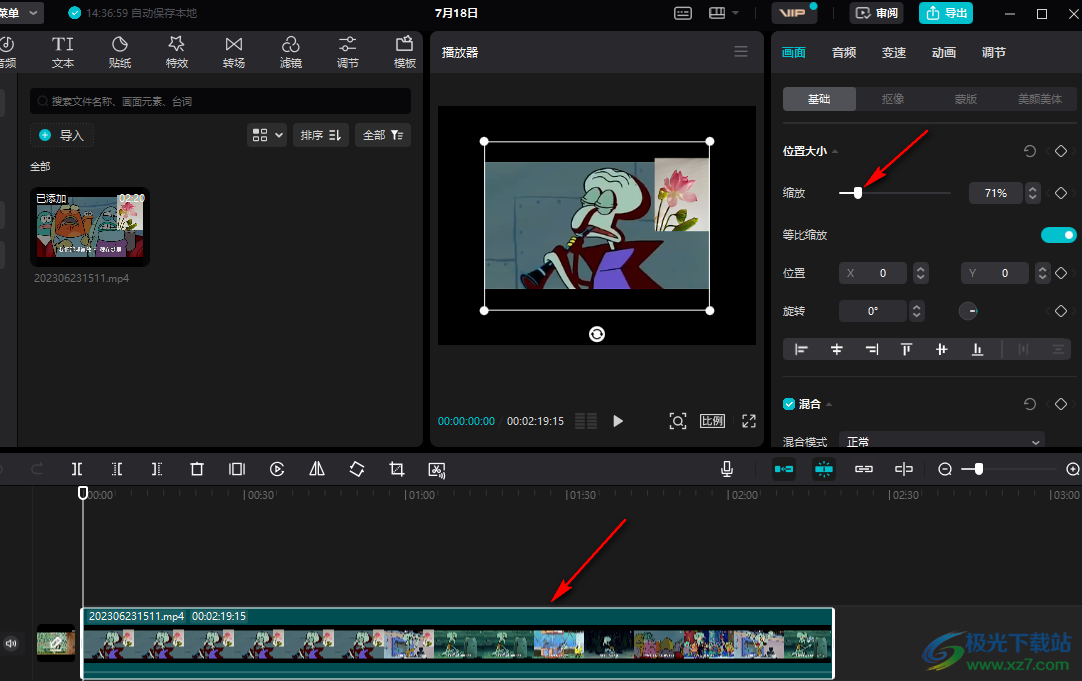Click the split clip tool in timeline toolbar
The height and width of the screenshot is (681, 1082).
click(x=77, y=469)
